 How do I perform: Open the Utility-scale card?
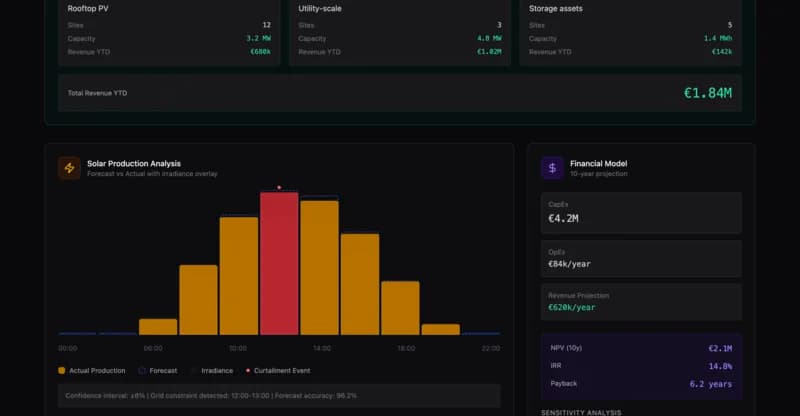pos(399,30)
